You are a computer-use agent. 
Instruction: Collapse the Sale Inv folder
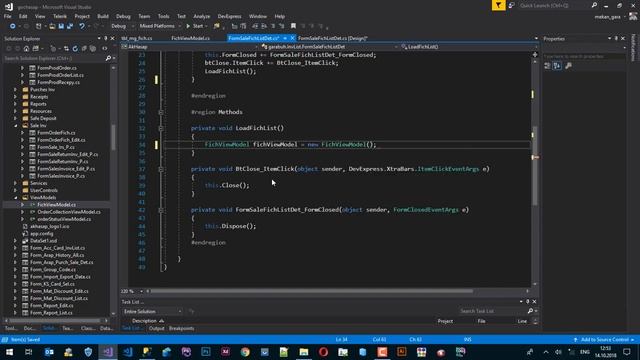pos(16,126)
